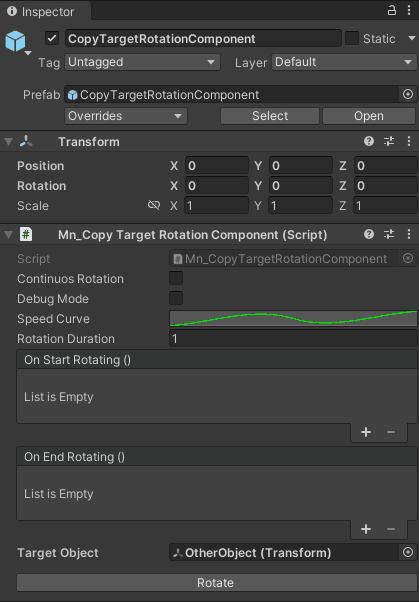The image size is (419, 602).
Task: Click the Transform component icon
Action: point(26,141)
